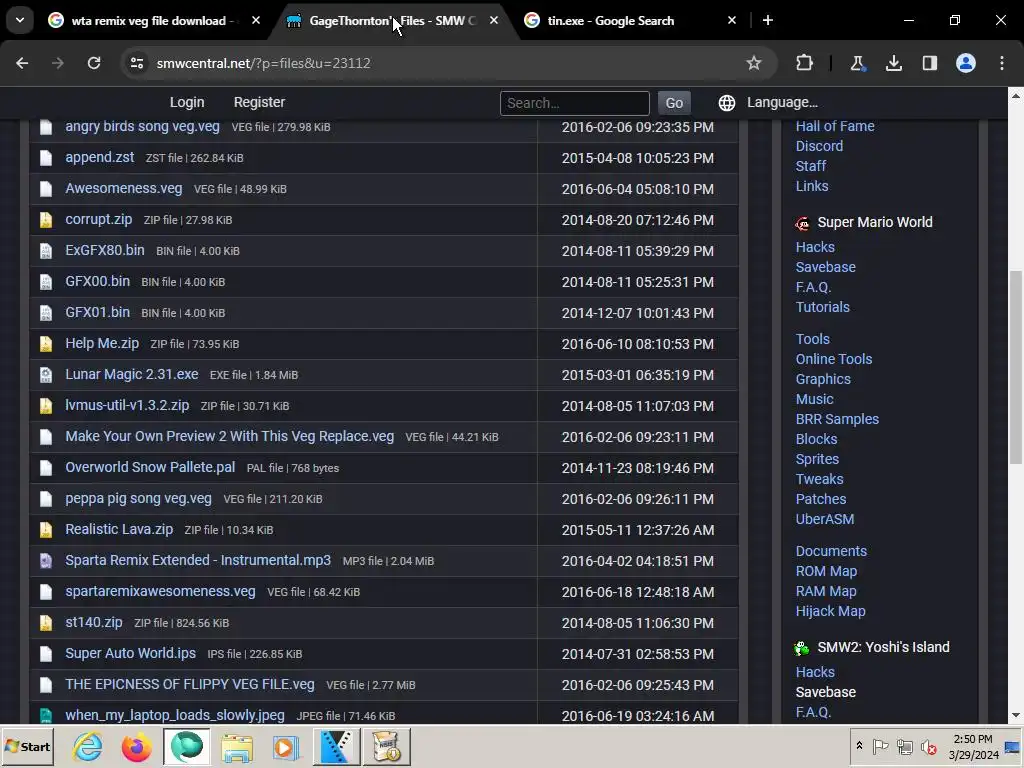Switch to wta remix veg file download tab
Viewport: 1024px width, 768px height.
(152, 21)
